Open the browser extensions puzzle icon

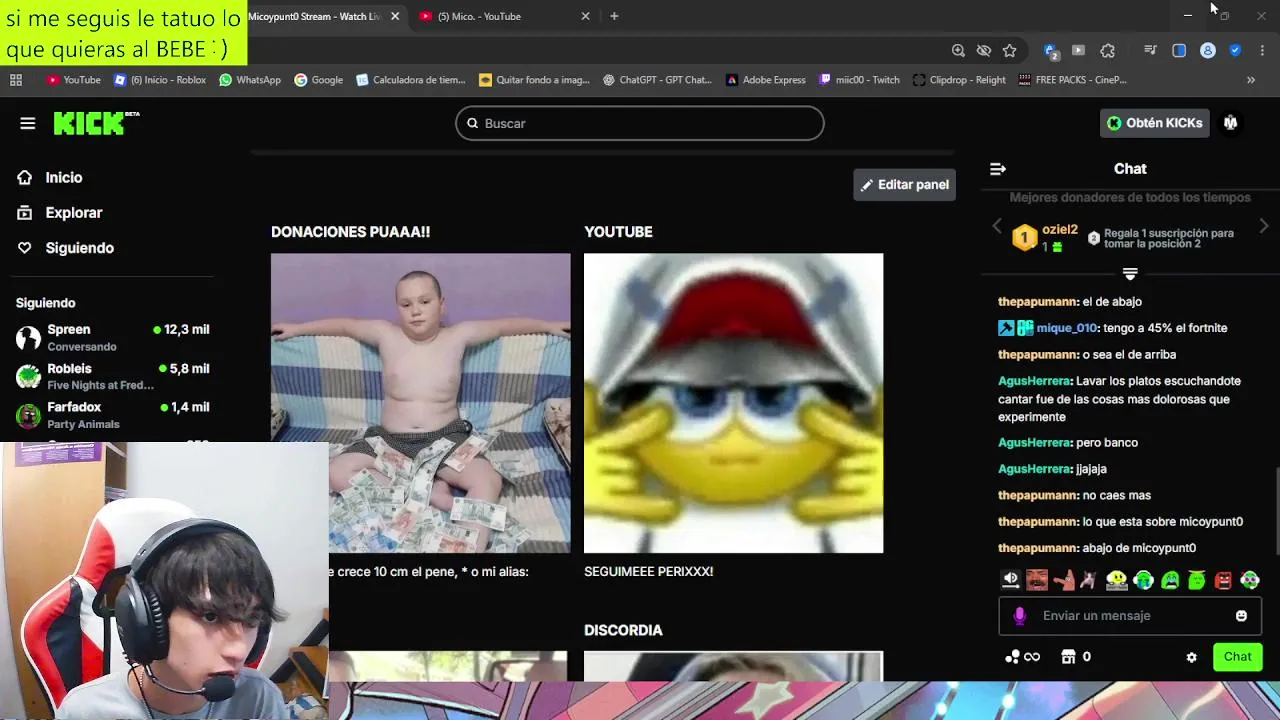(1107, 50)
